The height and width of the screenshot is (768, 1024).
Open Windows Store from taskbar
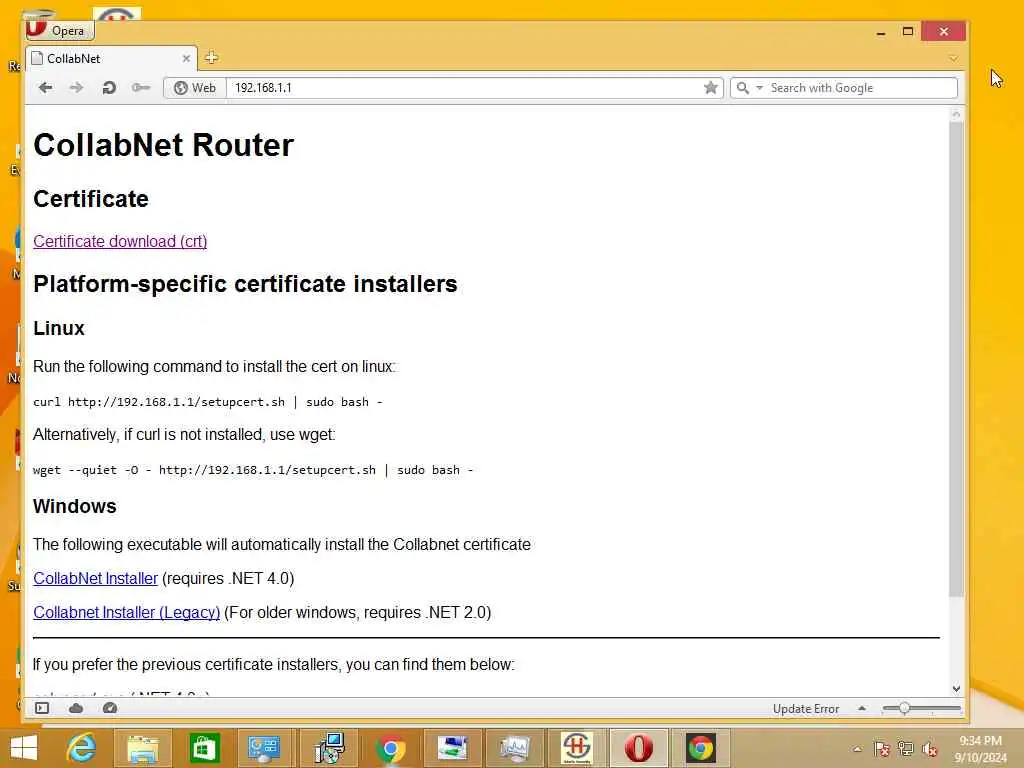[204, 748]
